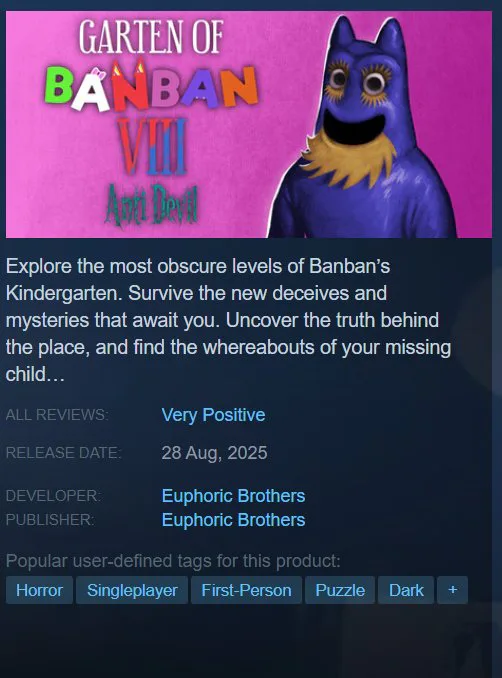Open the Euphoric Brothers developer link

pos(233,496)
